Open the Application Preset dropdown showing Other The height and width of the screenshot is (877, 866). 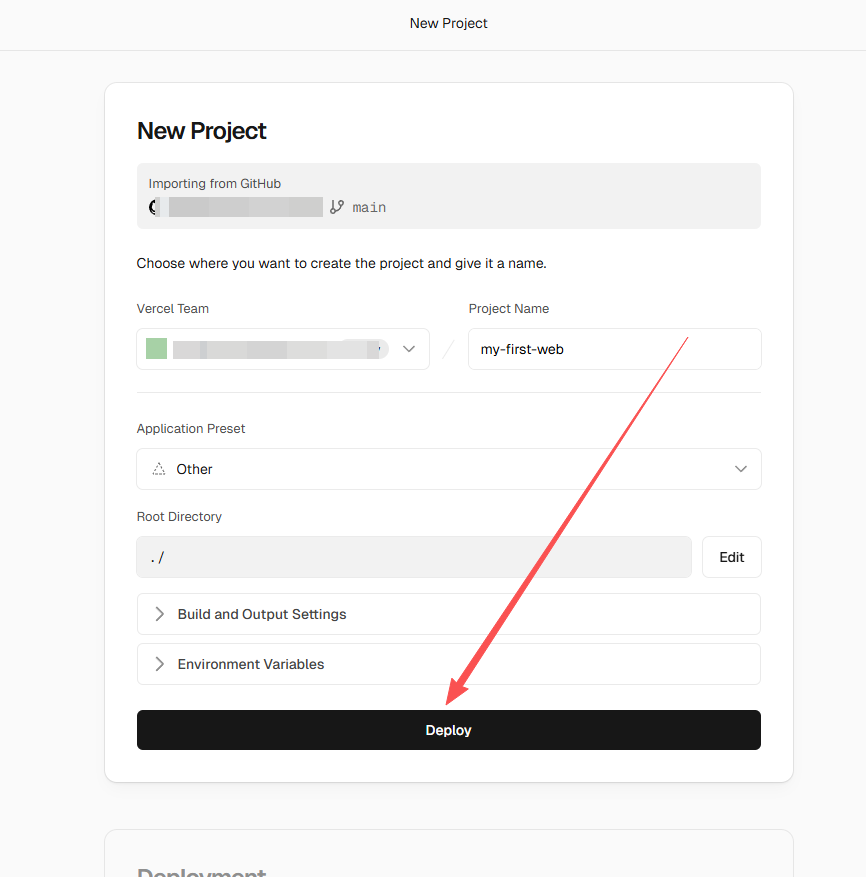coord(448,469)
